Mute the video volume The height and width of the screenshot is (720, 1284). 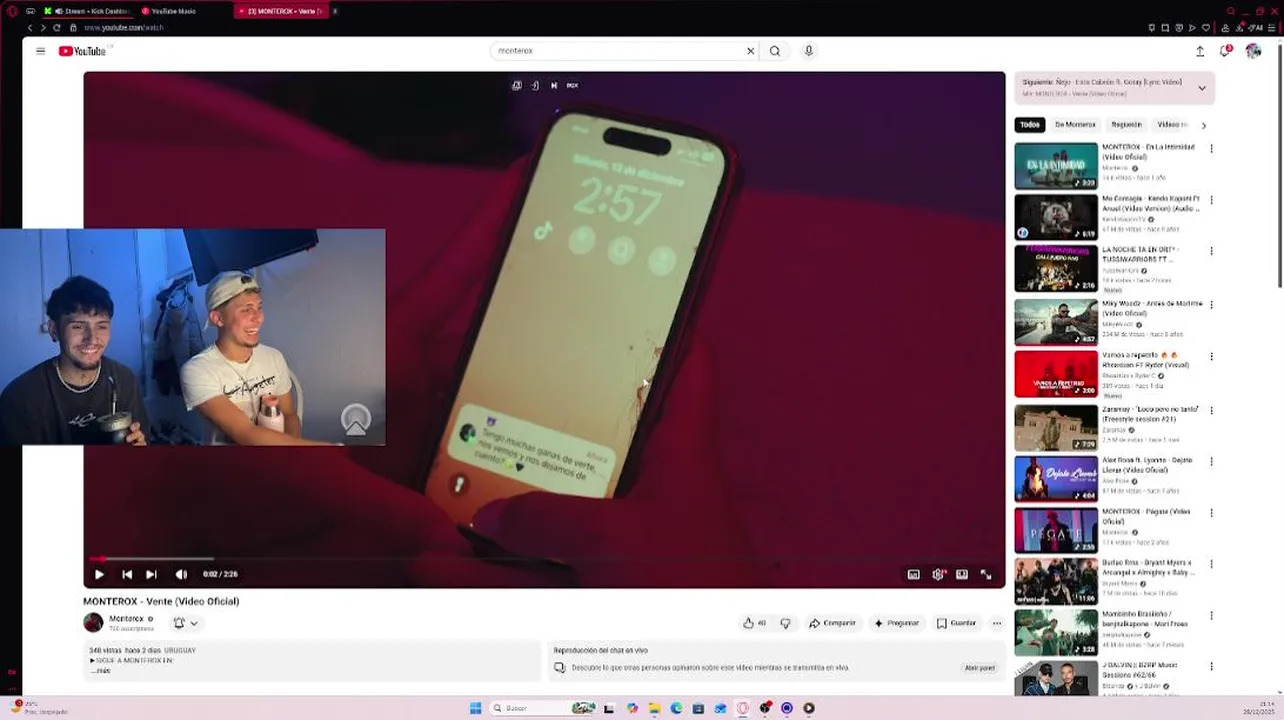click(x=181, y=574)
